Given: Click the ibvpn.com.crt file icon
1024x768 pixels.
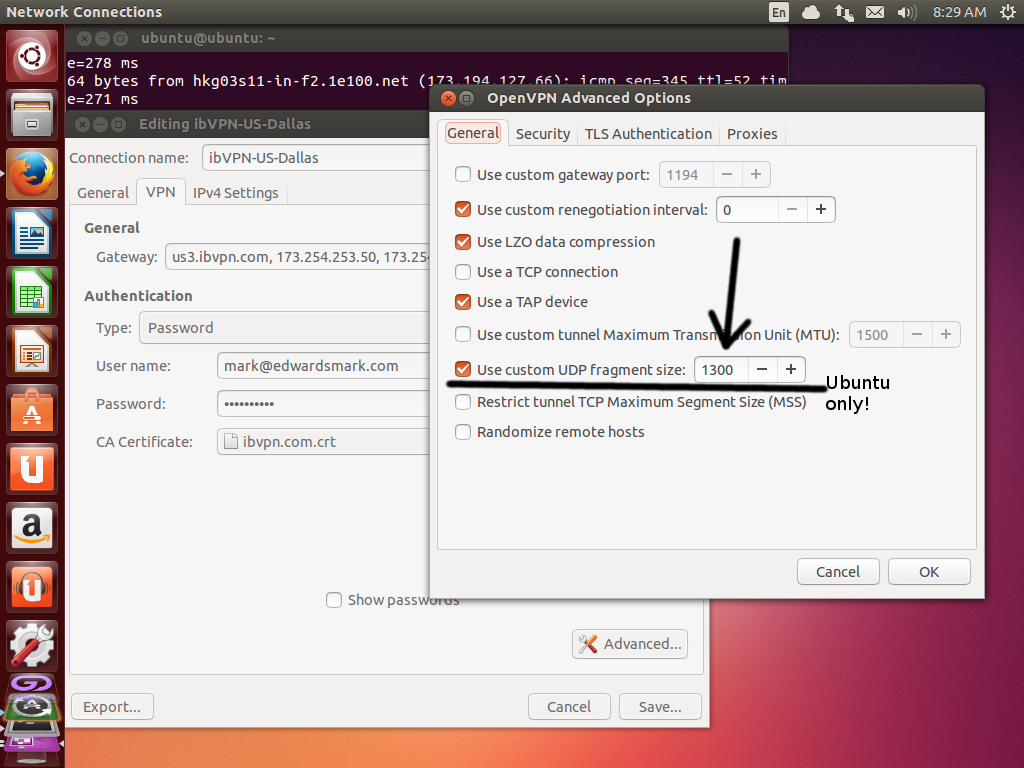Looking at the screenshot, I should click(231, 441).
